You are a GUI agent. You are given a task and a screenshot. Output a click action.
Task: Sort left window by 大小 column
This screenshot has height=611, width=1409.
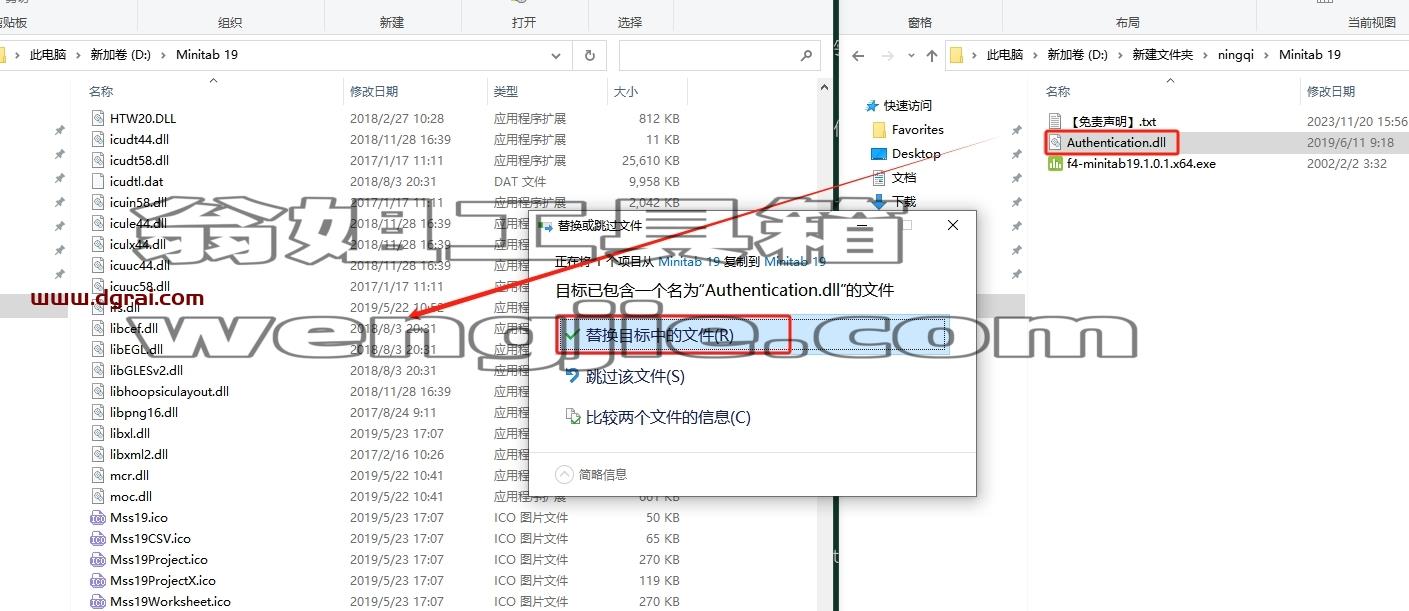pos(626,91)
